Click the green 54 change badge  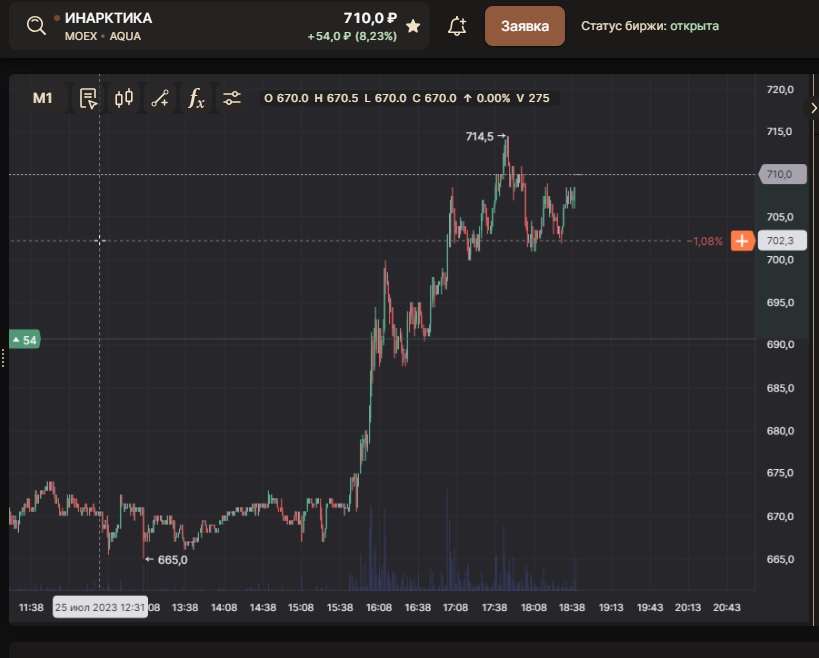tap(25, 340)
